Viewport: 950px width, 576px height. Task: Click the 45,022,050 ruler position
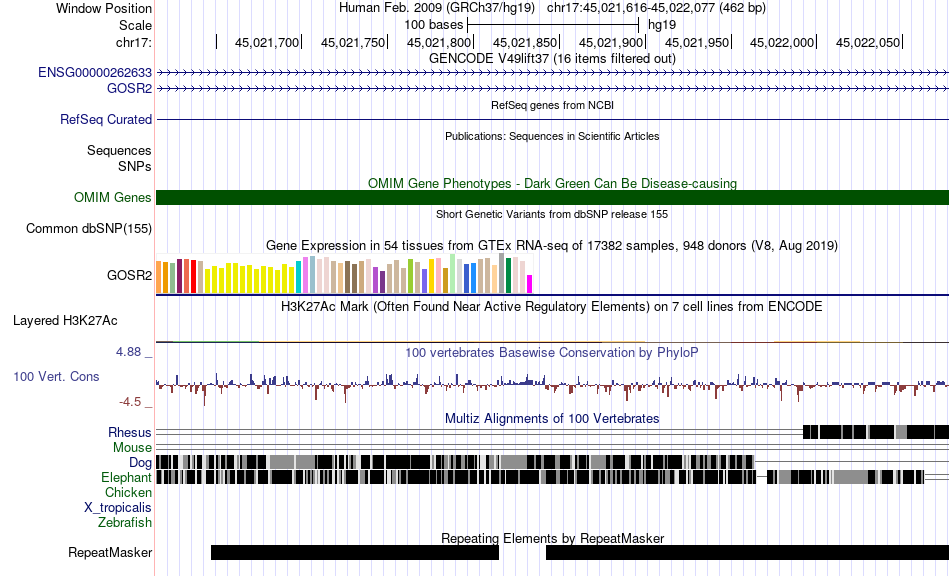[868, 42]
